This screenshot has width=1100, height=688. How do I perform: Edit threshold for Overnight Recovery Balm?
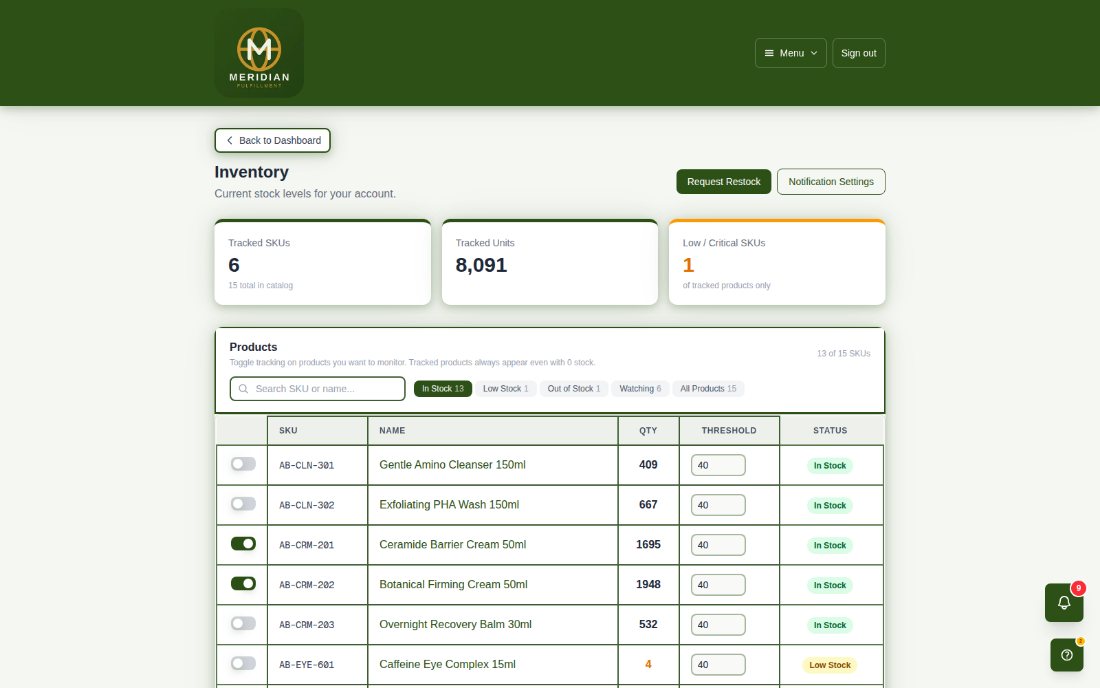(718, 625)
